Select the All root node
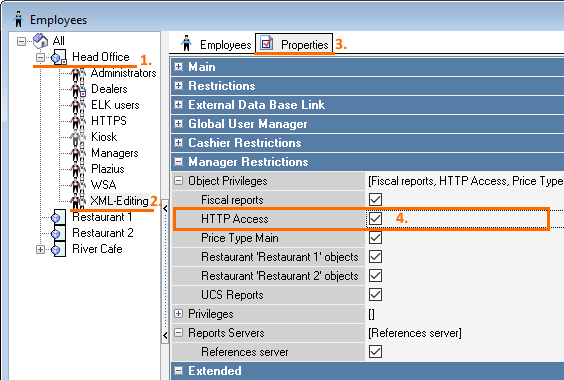 tap(59, 41)
